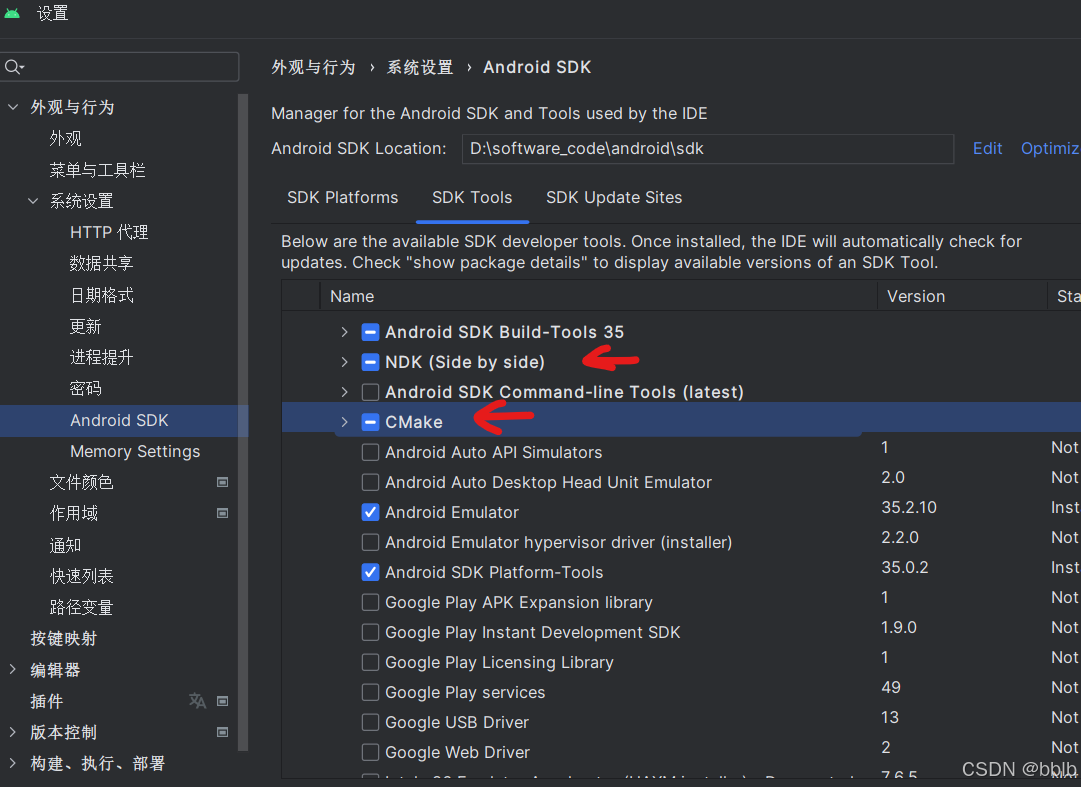Collapse the 外观与行为 tree section
Screen dimensions: 1081x787
click(x=12, y=107)
